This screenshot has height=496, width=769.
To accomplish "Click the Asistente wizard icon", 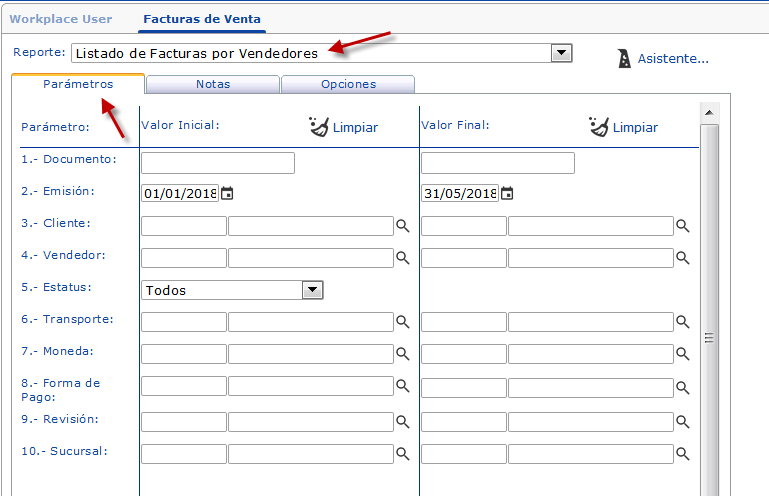I will click(x=624, y=58).
